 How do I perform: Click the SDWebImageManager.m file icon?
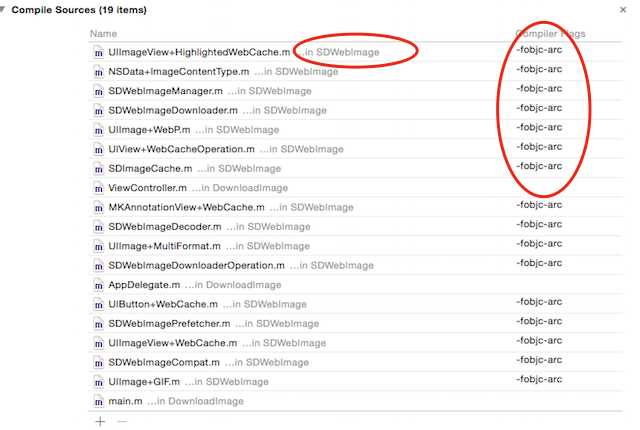tap(98, 91)
